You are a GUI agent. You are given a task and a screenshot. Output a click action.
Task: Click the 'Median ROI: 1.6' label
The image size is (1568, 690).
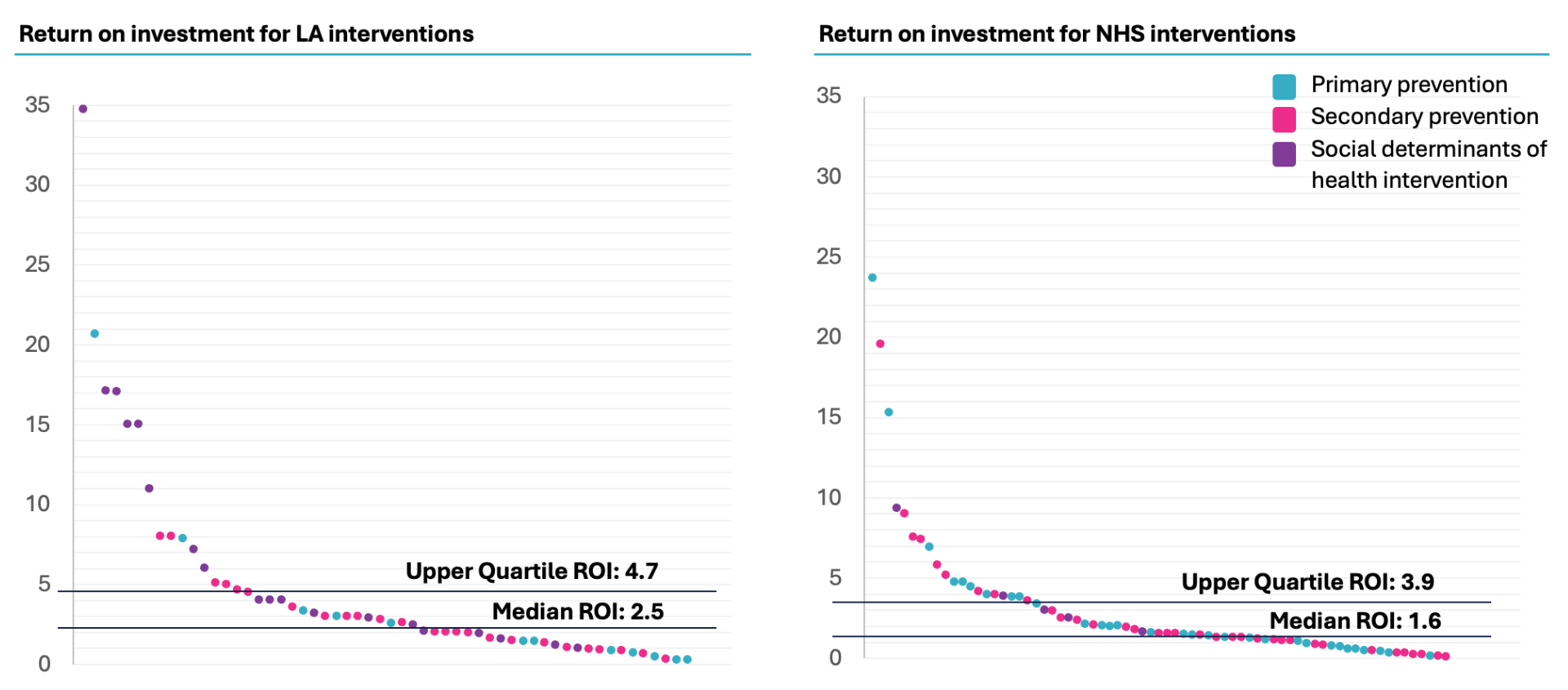[x=1355, y=621]
